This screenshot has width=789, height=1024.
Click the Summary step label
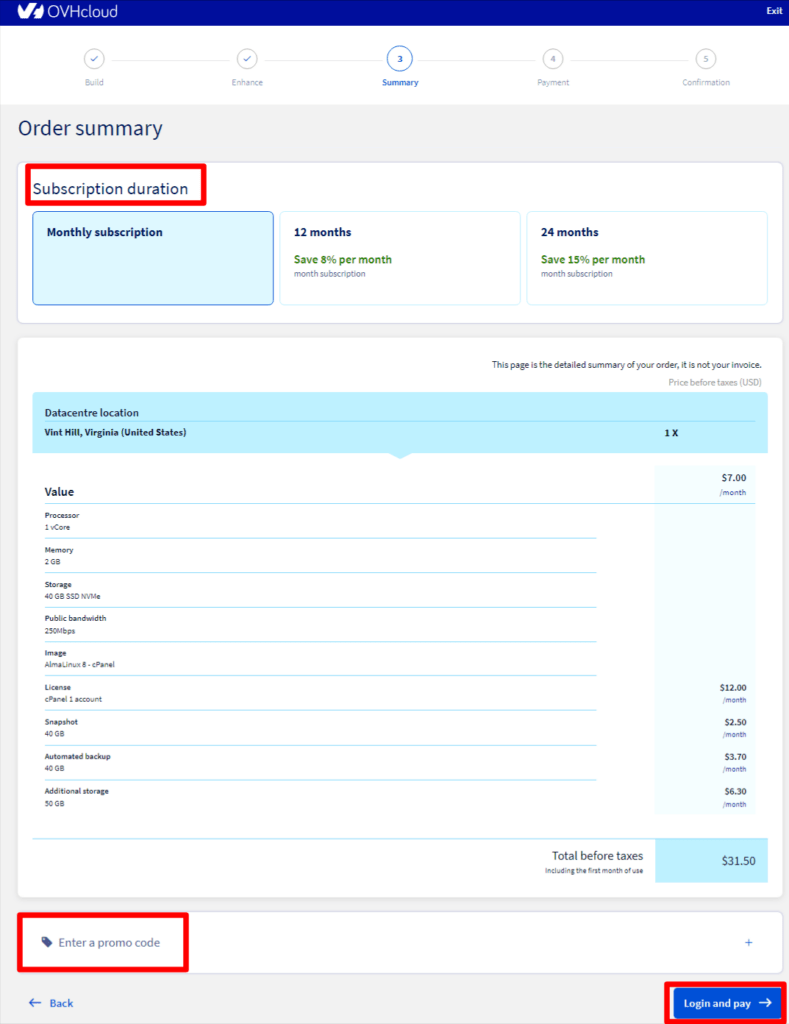(400, 82)
